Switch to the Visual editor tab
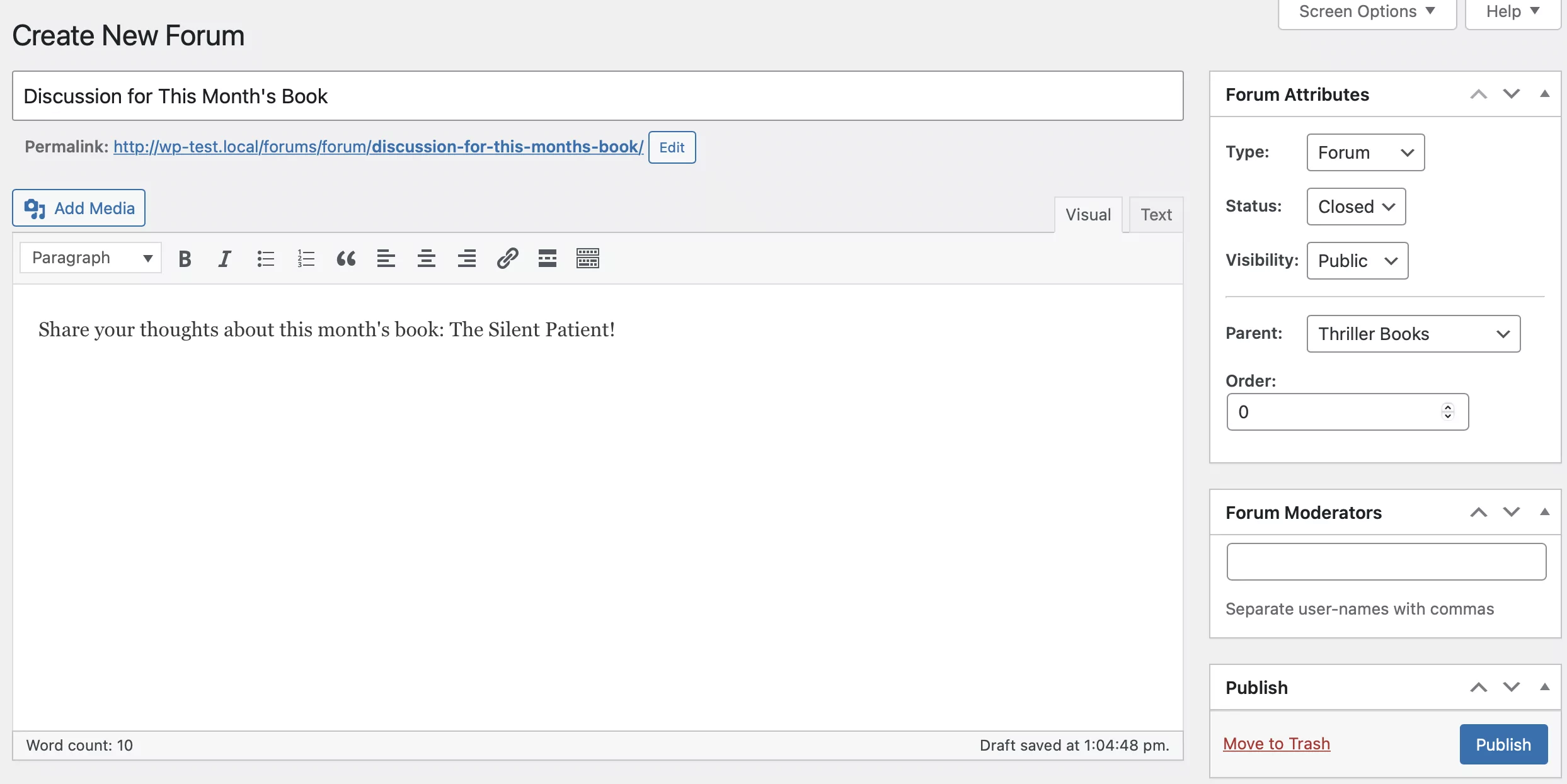Image resolution: width=1567 pixels, height=784 pixels. tap(1088, 215)
